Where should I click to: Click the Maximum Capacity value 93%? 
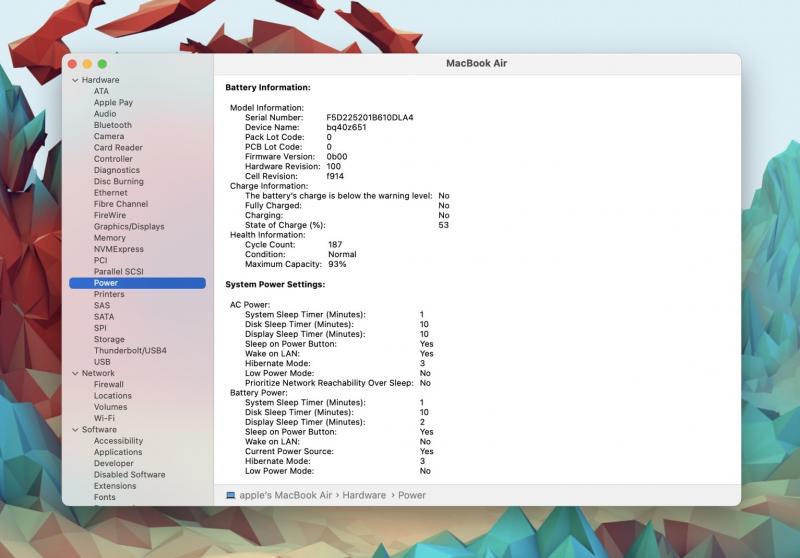click(337, 264)
